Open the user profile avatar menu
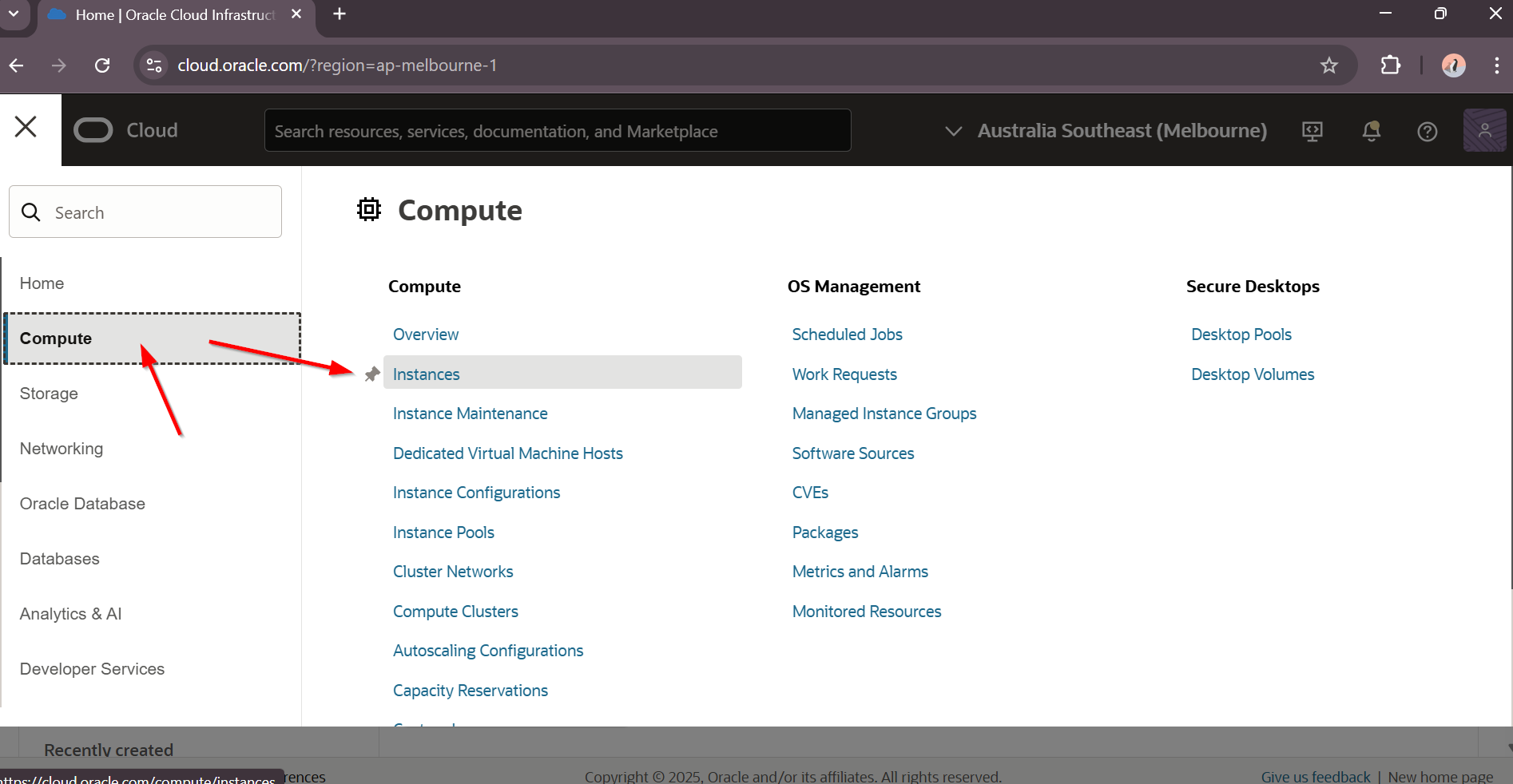This screenshot has width=1513, height=784. (x=1483, y=130)
